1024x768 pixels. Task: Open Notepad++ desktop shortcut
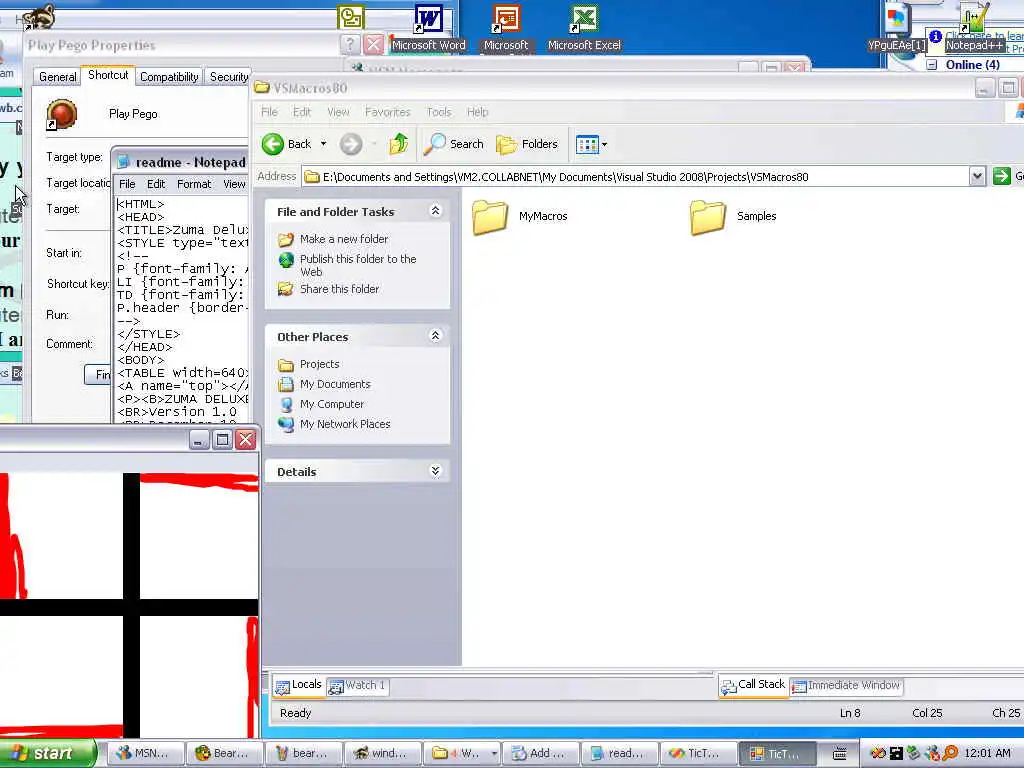[974, 27]
